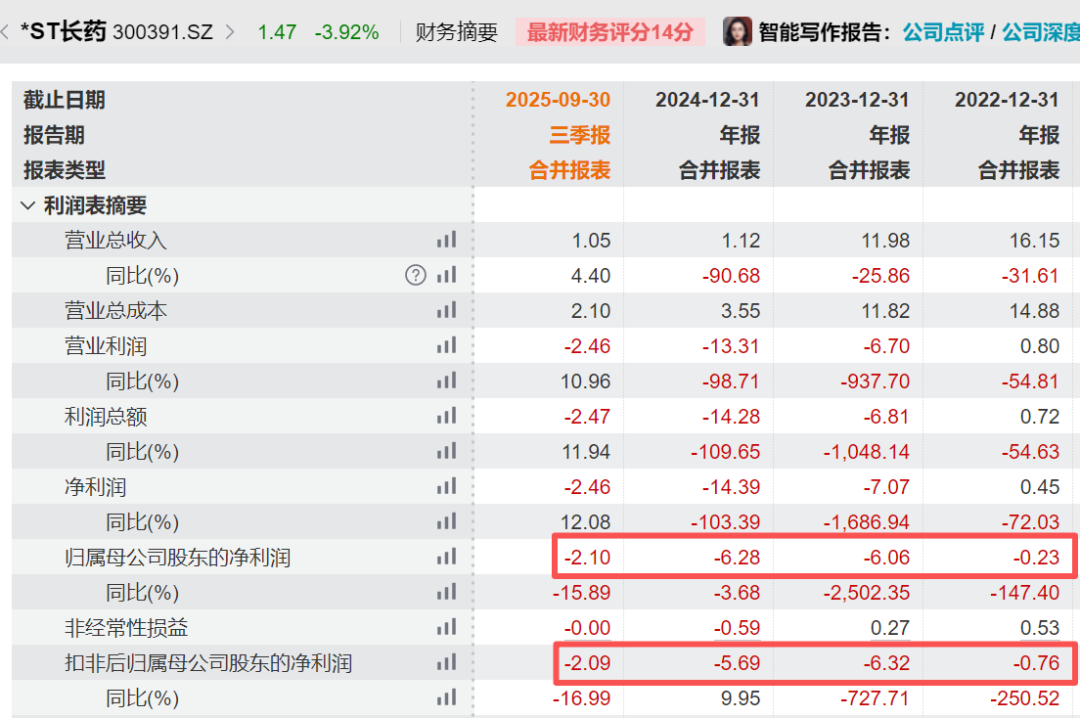Open chart icon for 净利润 同比(%) row
This screenshot has width=1080, height=718.
click(446, 522)
